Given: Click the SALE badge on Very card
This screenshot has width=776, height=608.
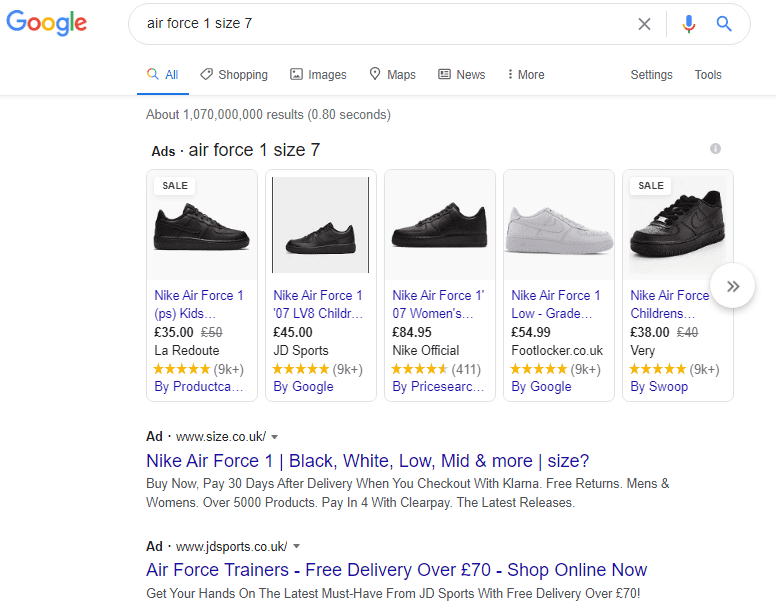Looking at the screenshot, I should tap(651, 186).
